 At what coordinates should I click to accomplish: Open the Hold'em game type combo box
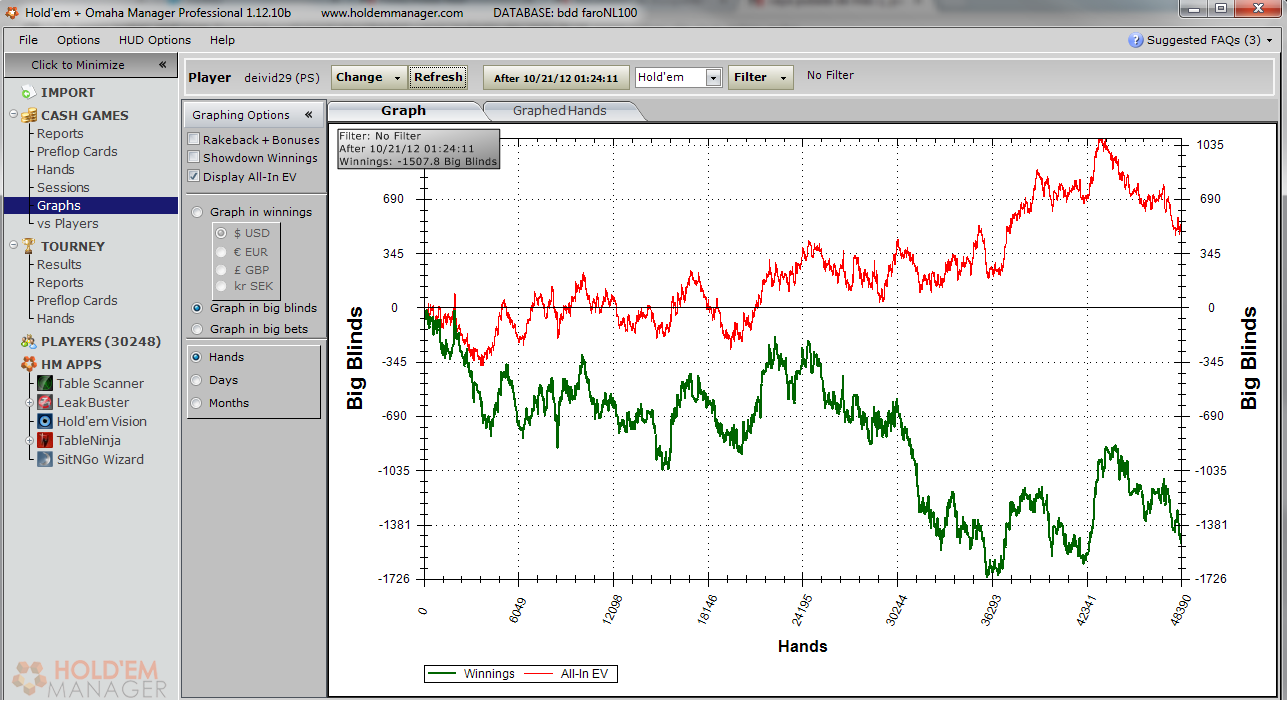679,77
